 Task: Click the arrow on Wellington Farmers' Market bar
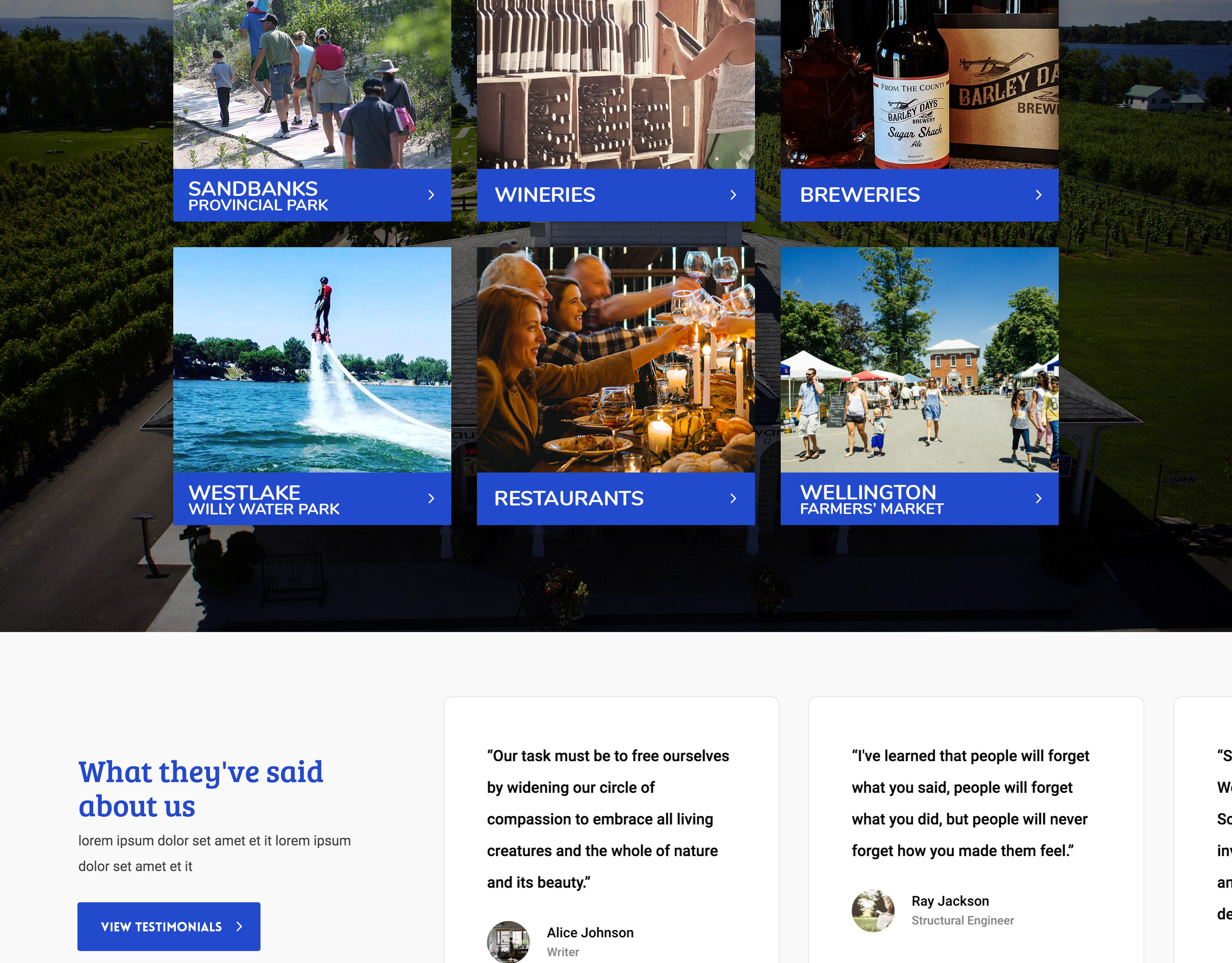click(1039, 499)
